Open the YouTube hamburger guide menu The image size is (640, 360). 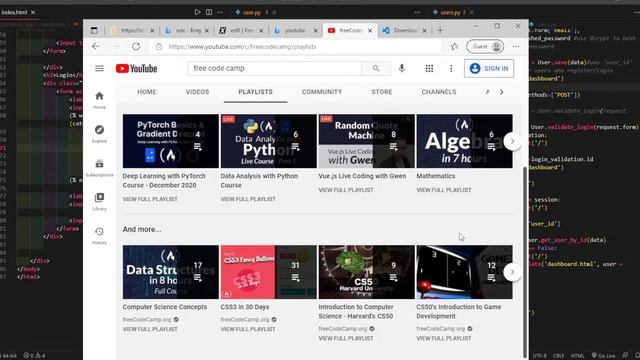(x=99, y=68)
